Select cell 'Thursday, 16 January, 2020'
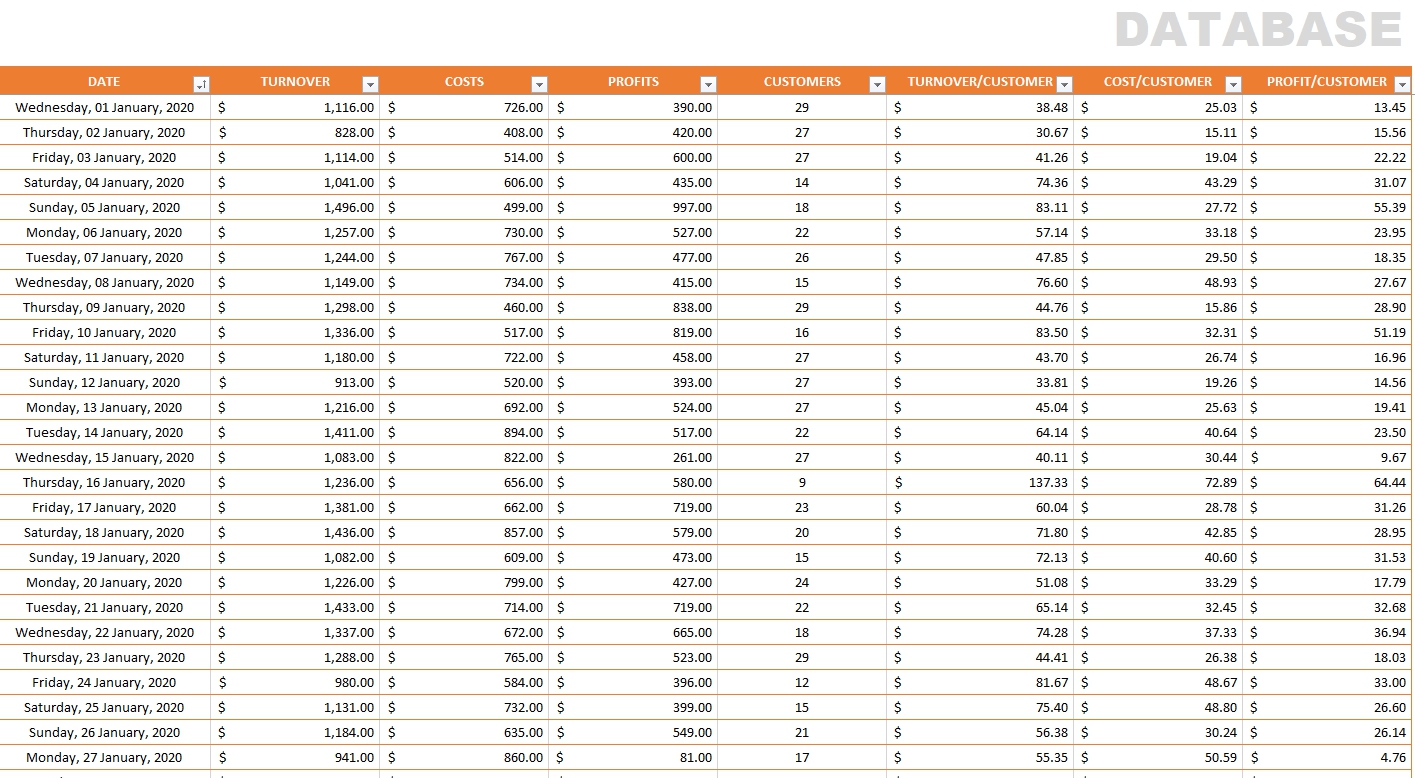The image size is (1415, 778). point(105,482)
